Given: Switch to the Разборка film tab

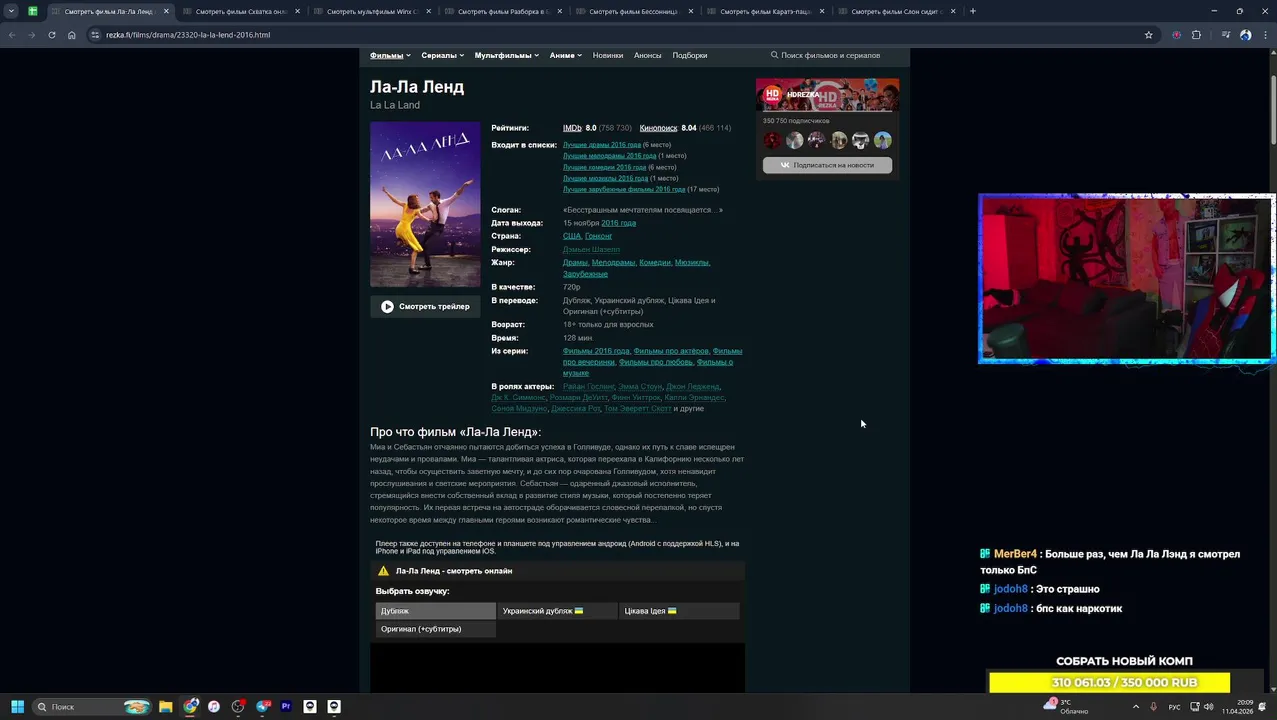Looking at the screenshot, I should click(503, 11).
